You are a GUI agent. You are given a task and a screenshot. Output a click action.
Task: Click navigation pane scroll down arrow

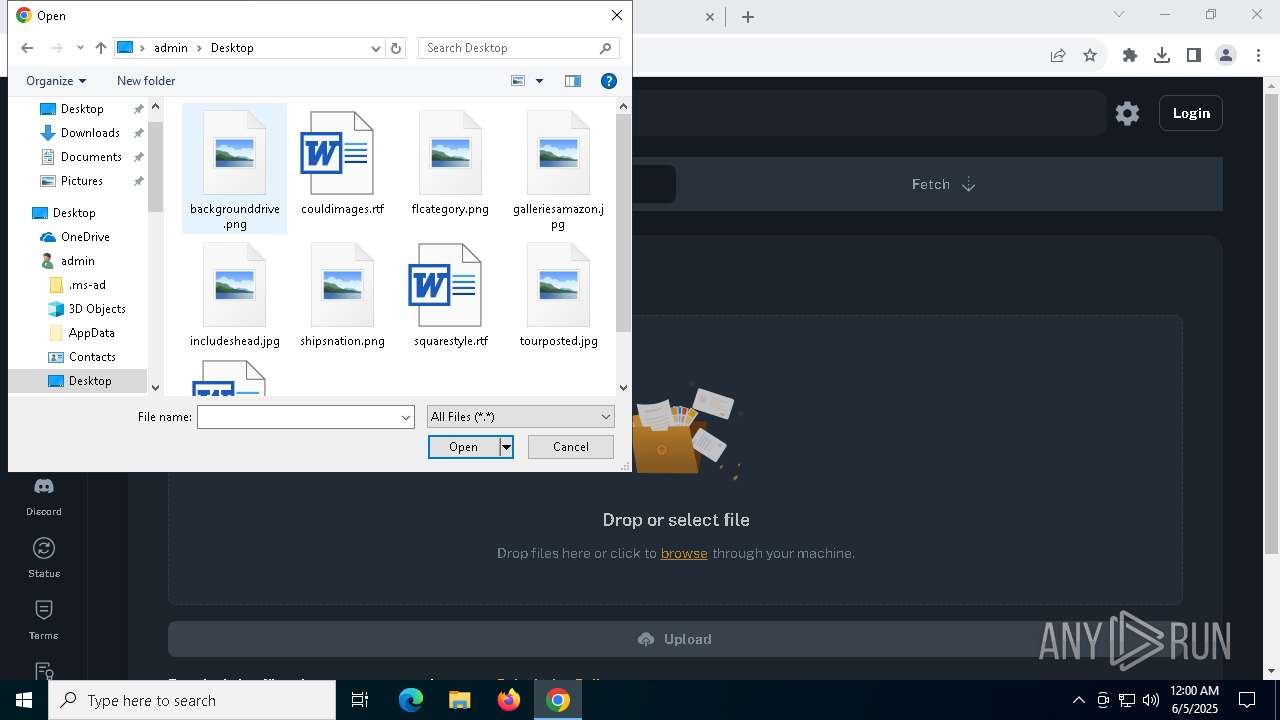[155, 388]
